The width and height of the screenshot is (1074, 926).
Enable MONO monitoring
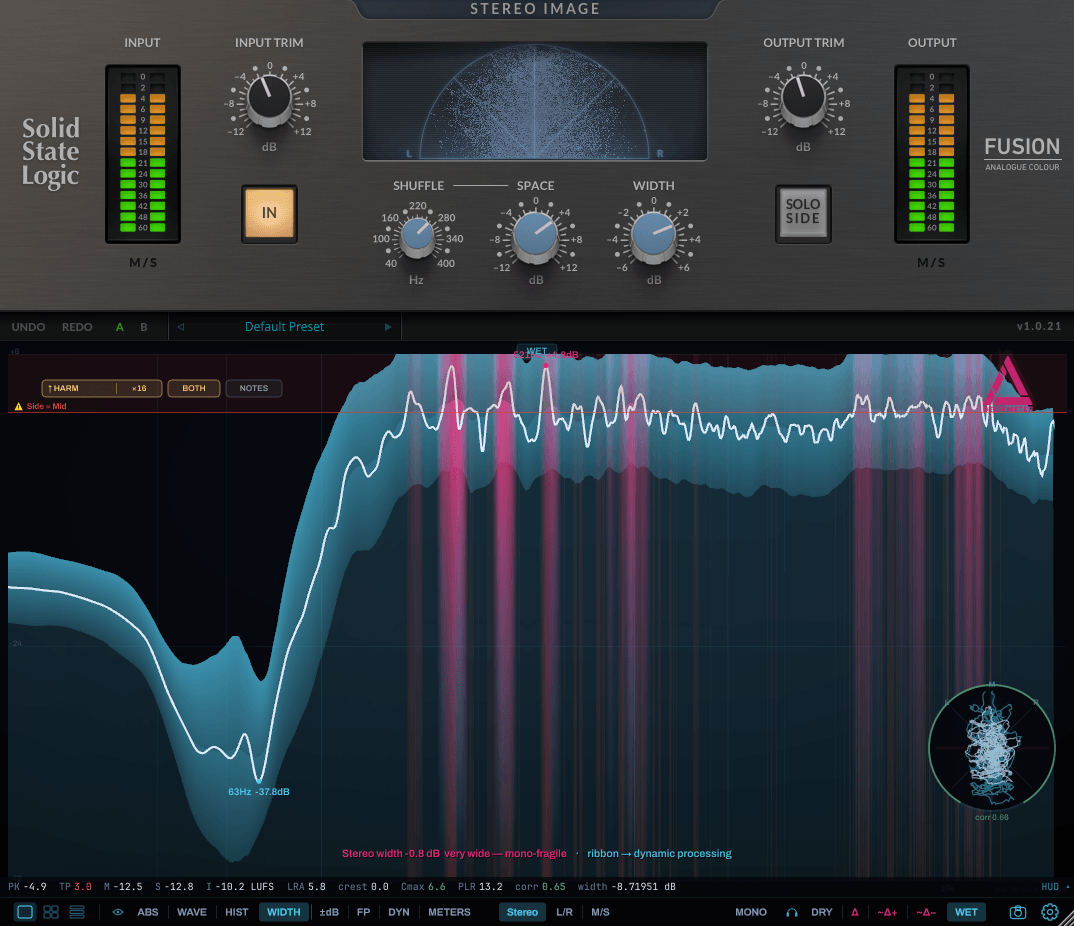pyautogui.click(x=751, y=912)
